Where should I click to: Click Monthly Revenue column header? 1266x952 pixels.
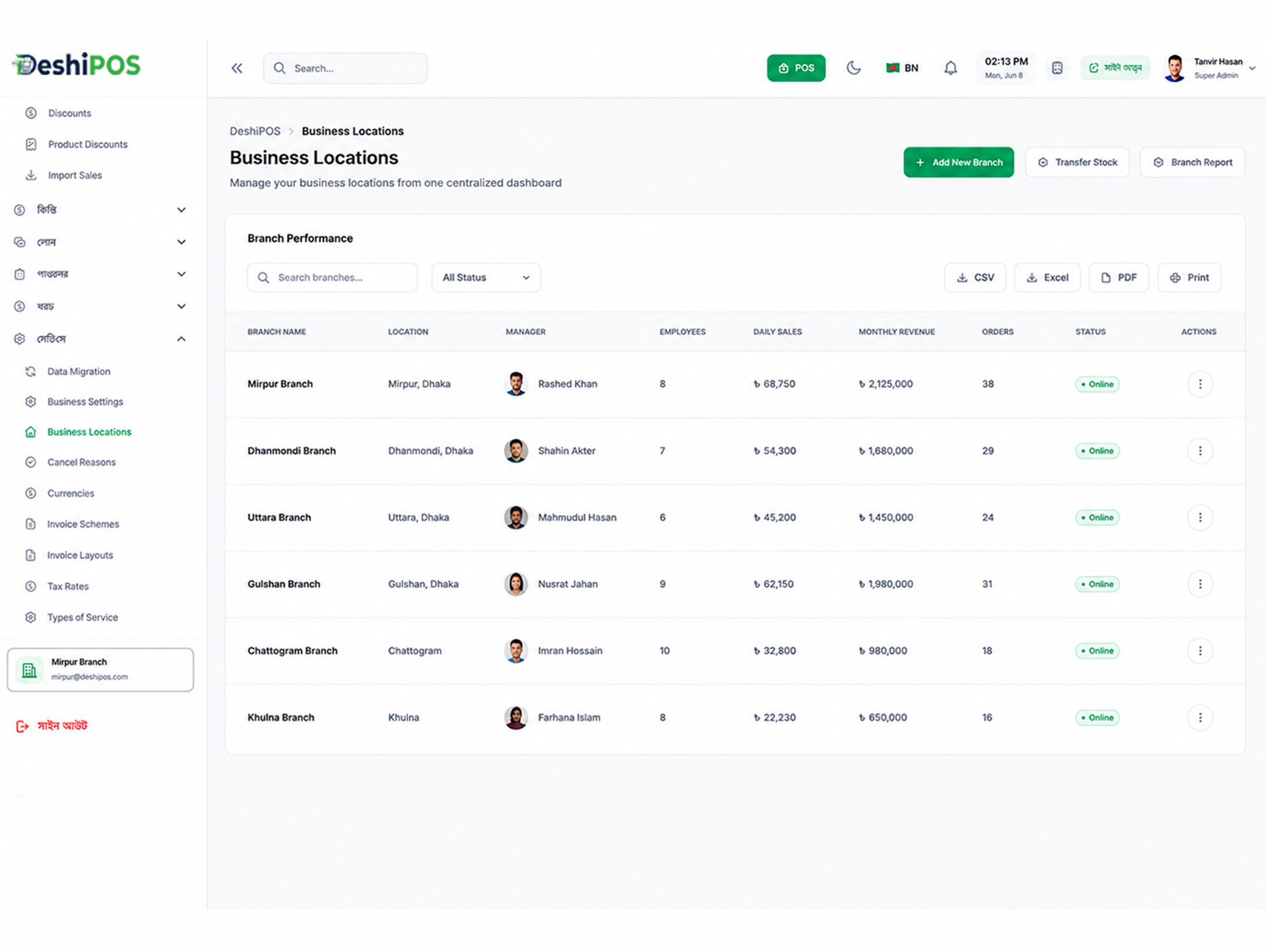[x=897, y=332]
